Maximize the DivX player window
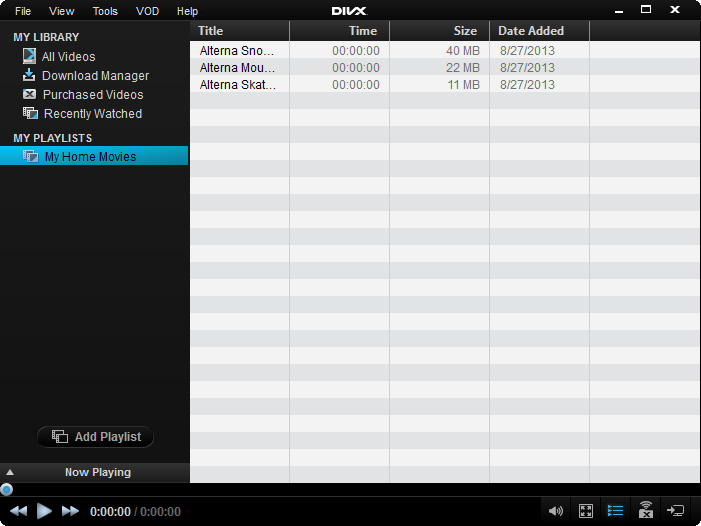The width and height of the screenshot is (701, 526). 646,9
